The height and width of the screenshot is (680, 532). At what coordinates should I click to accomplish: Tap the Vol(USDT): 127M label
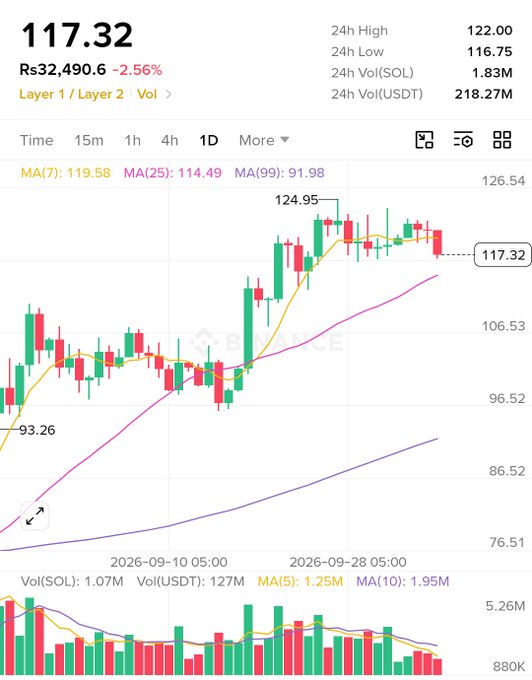pos(190,581)
